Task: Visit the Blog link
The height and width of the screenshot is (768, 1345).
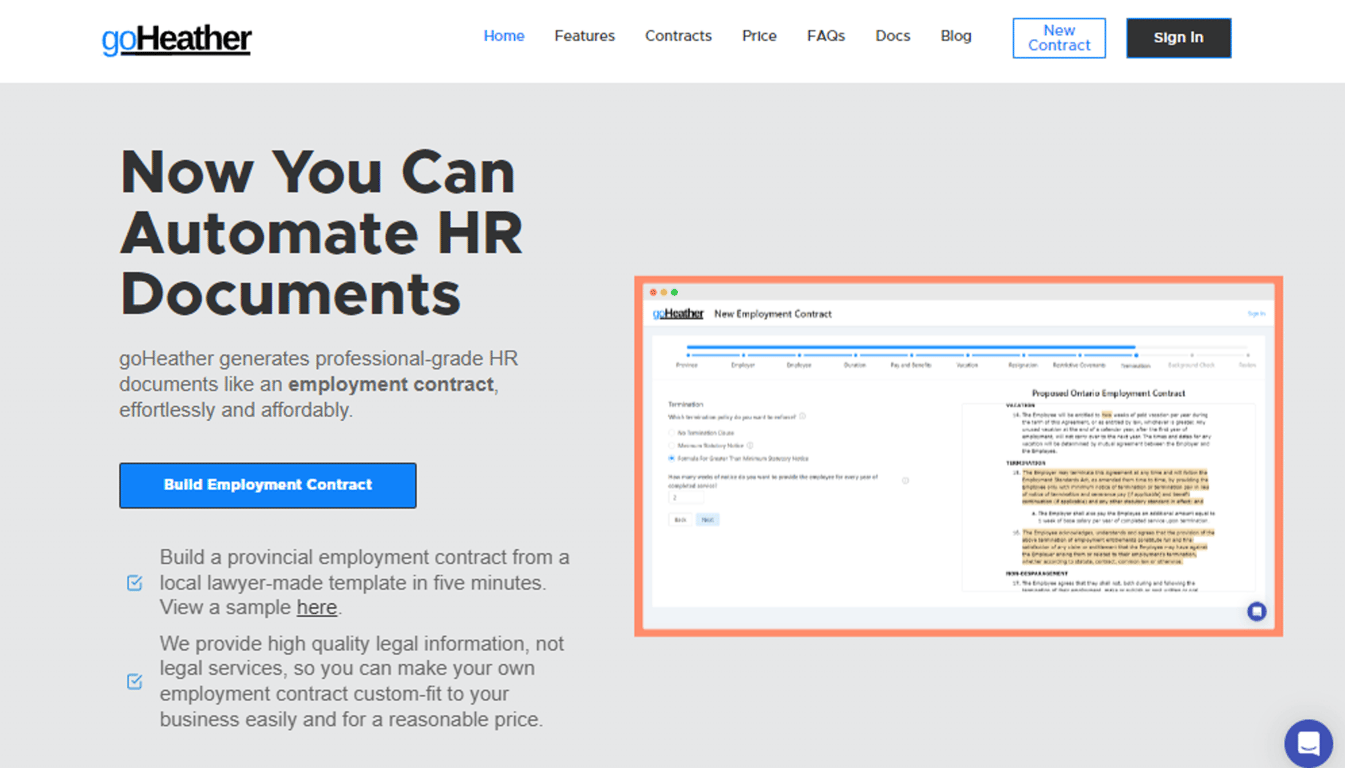Action: [956, 36]
